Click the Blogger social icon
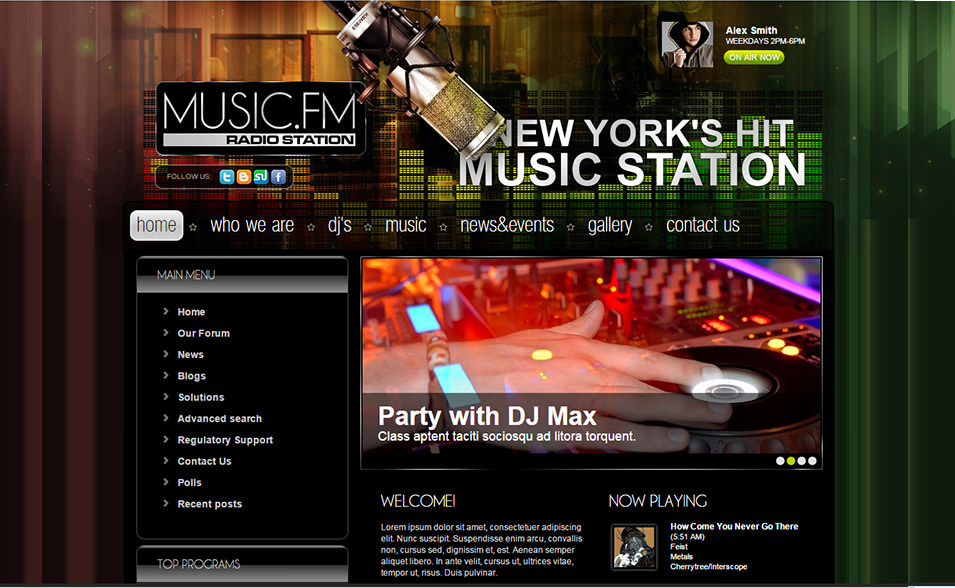 point(243,176)
